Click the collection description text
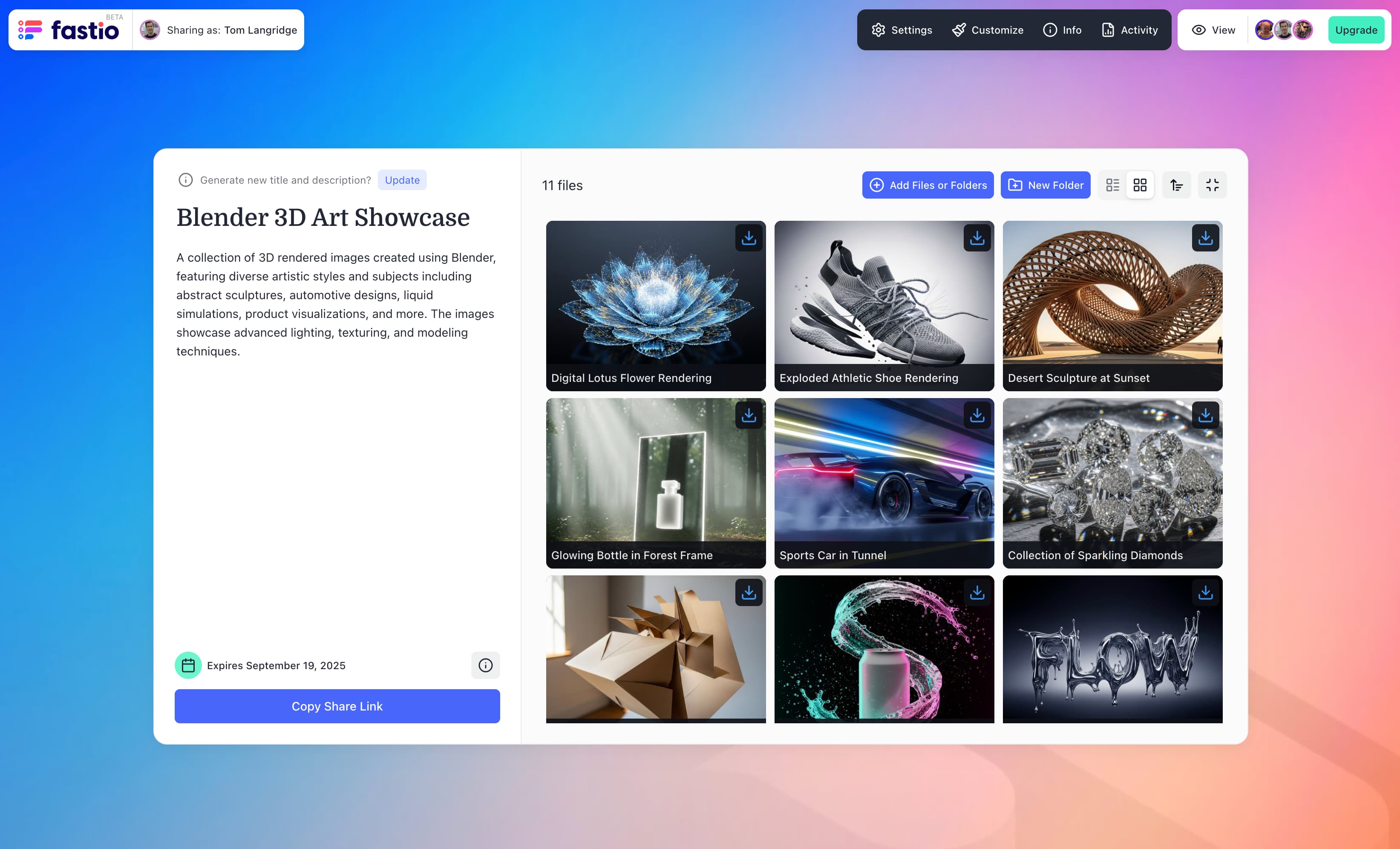The height and width of the screenshot is (849, 1400). [x=336, y=304]
